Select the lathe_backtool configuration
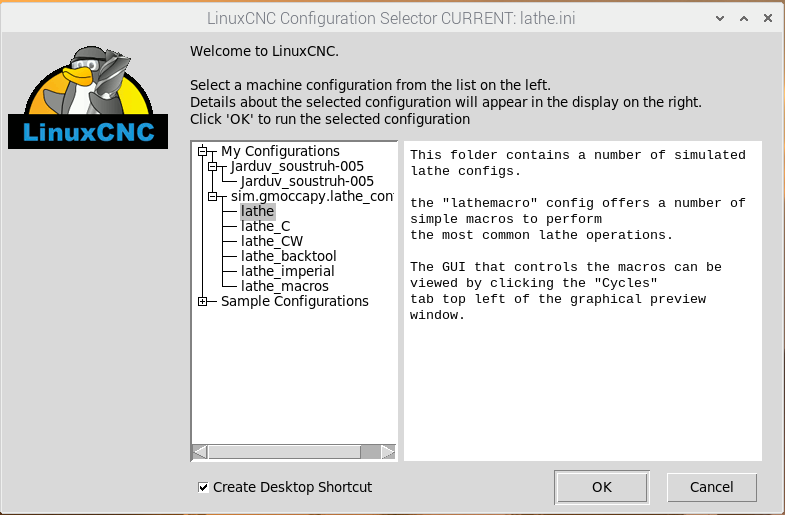This screenshot has height=515, width=785. click(x=287, y=256)
